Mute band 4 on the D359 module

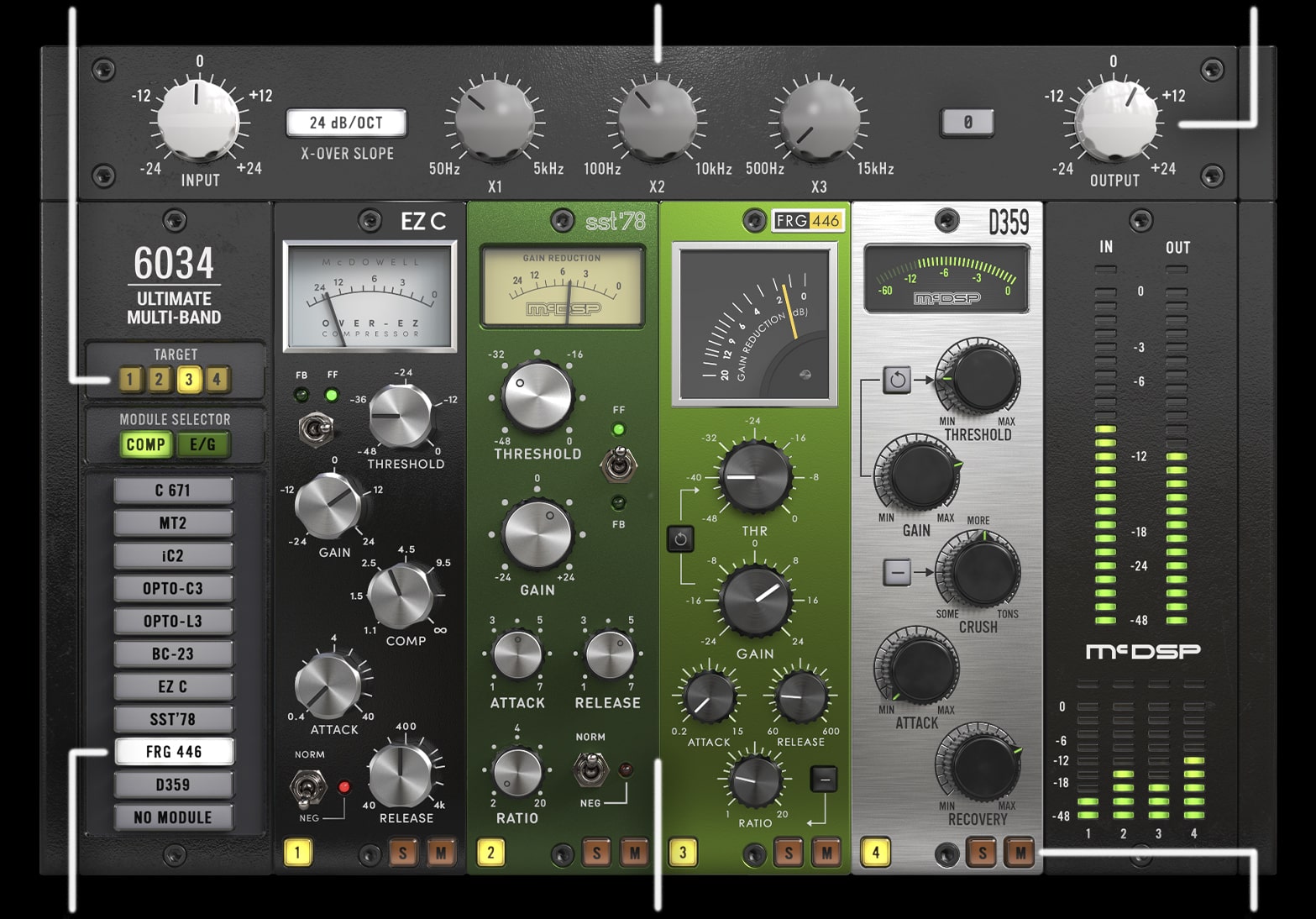(x=1020, y=853)
